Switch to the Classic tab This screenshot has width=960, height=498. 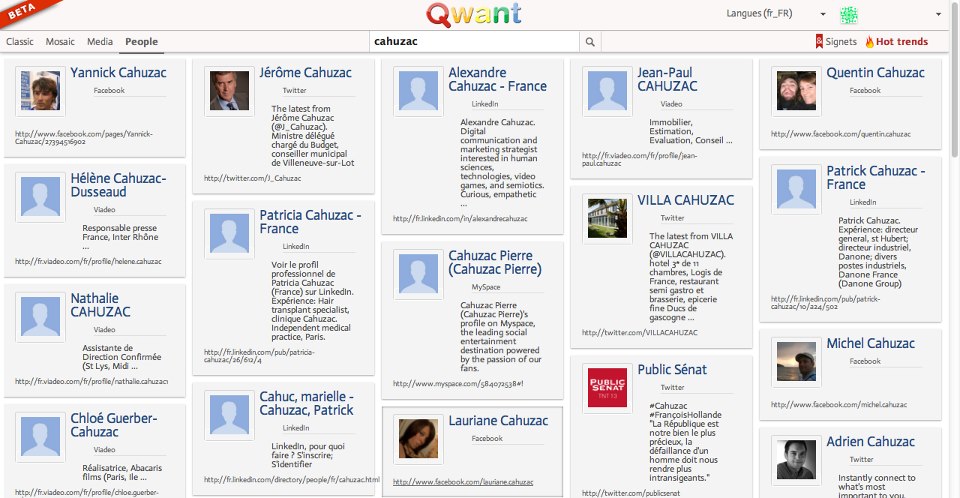(x=20, y=42)
